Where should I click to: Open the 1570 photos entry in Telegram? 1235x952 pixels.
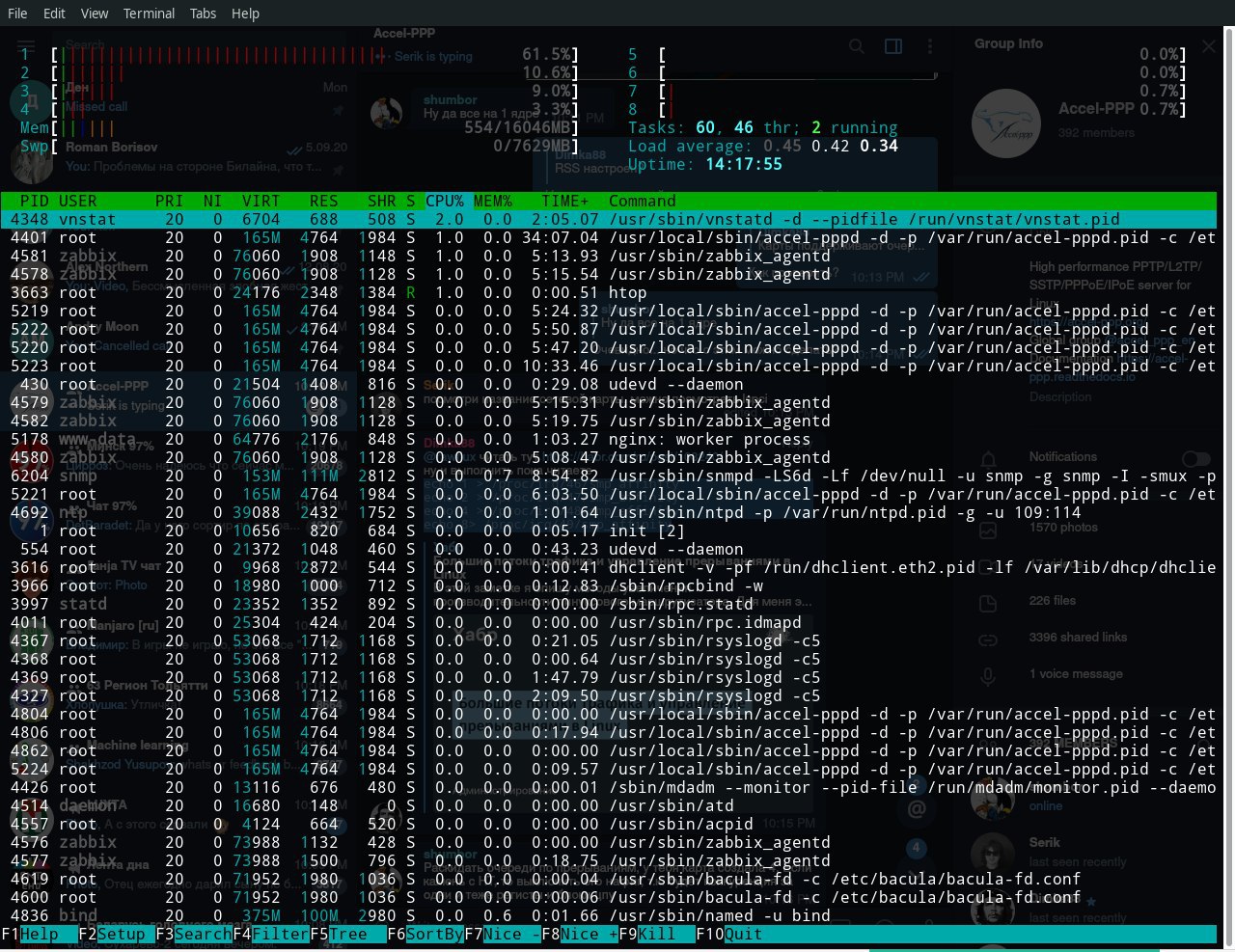click(1063, 528)
